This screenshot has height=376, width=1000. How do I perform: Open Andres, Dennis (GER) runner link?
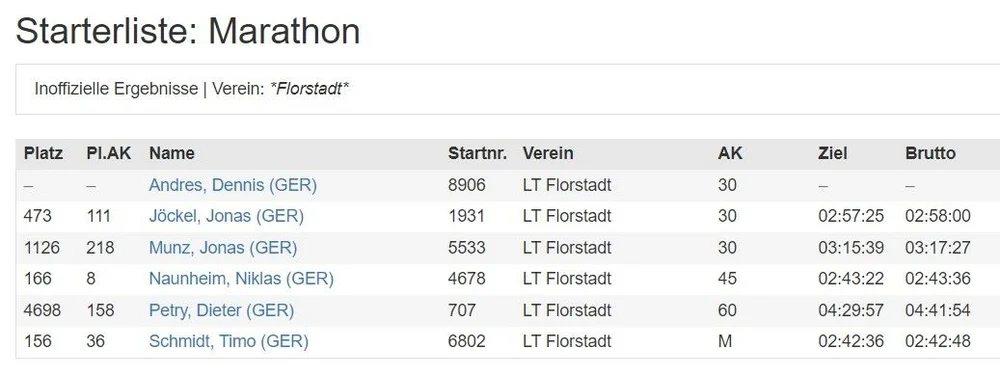pos(233,185)
